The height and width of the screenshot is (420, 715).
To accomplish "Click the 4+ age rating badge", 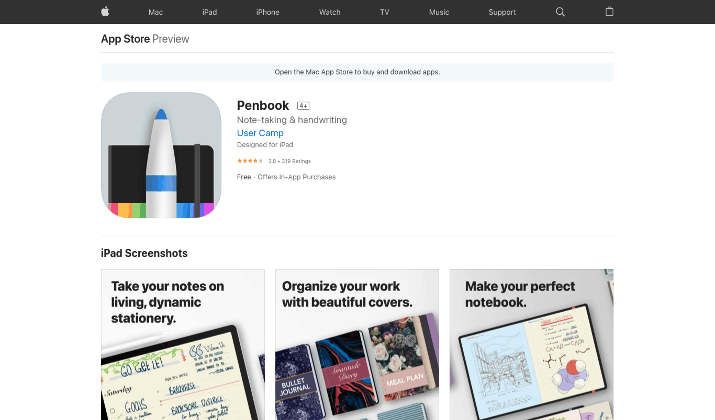I will [303, 106].
